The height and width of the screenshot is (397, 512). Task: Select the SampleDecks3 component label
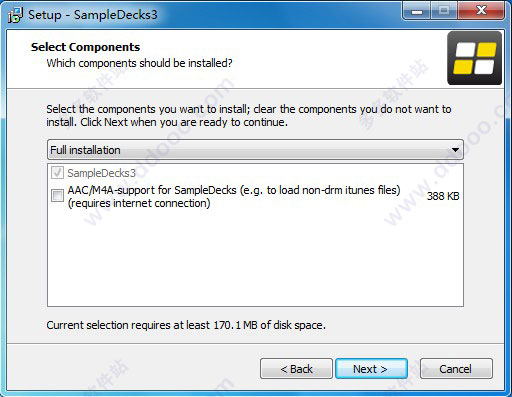[x=102, y=173]
